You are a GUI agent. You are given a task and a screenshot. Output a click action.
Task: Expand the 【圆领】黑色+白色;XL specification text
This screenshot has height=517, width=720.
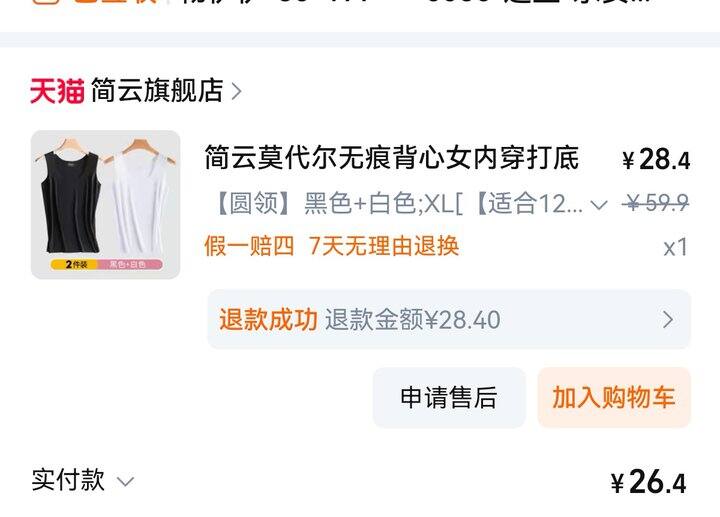coord(399,203)
